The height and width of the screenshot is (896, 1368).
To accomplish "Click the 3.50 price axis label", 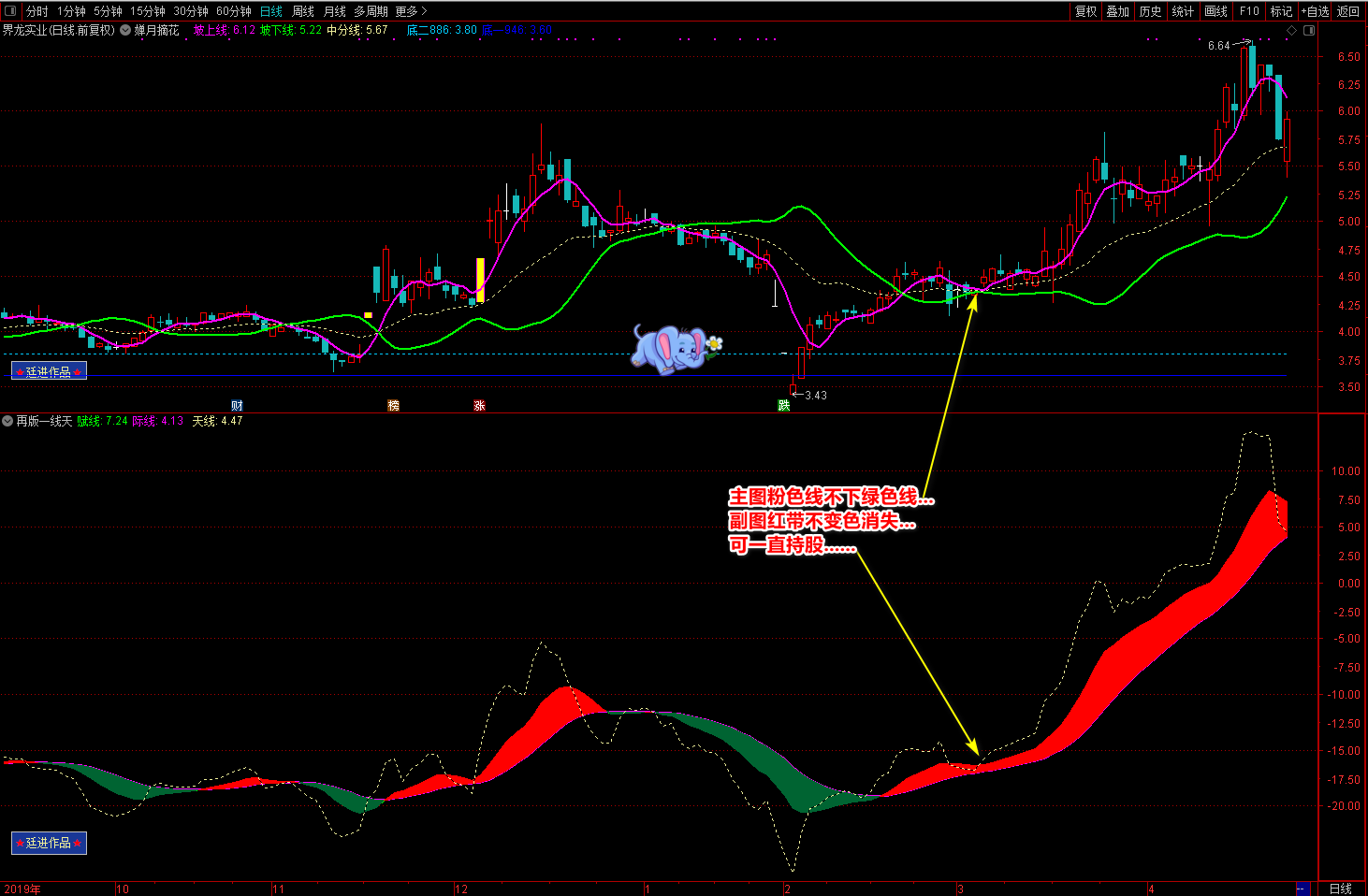I will (1349, 387).
